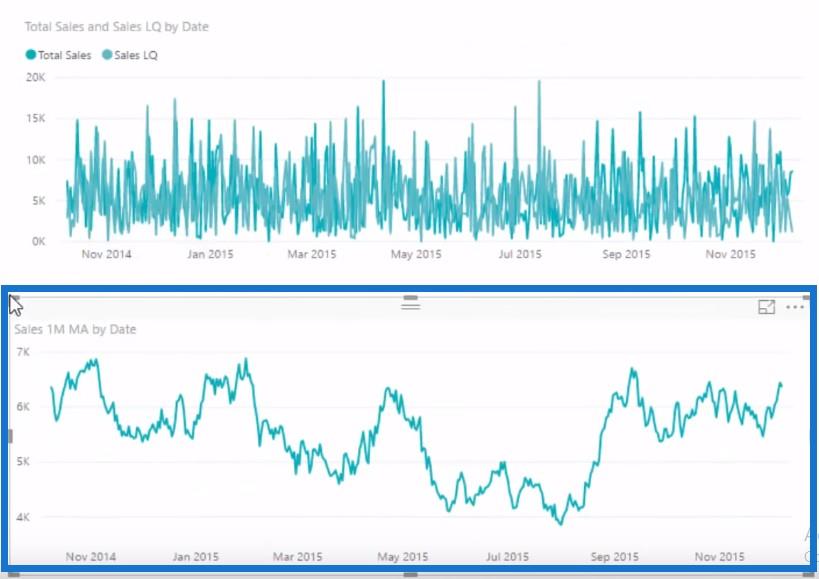Click Mar 2015 label on upper chart axis
Viewport: 819px width, 579px height.
(x=312, y=254)
